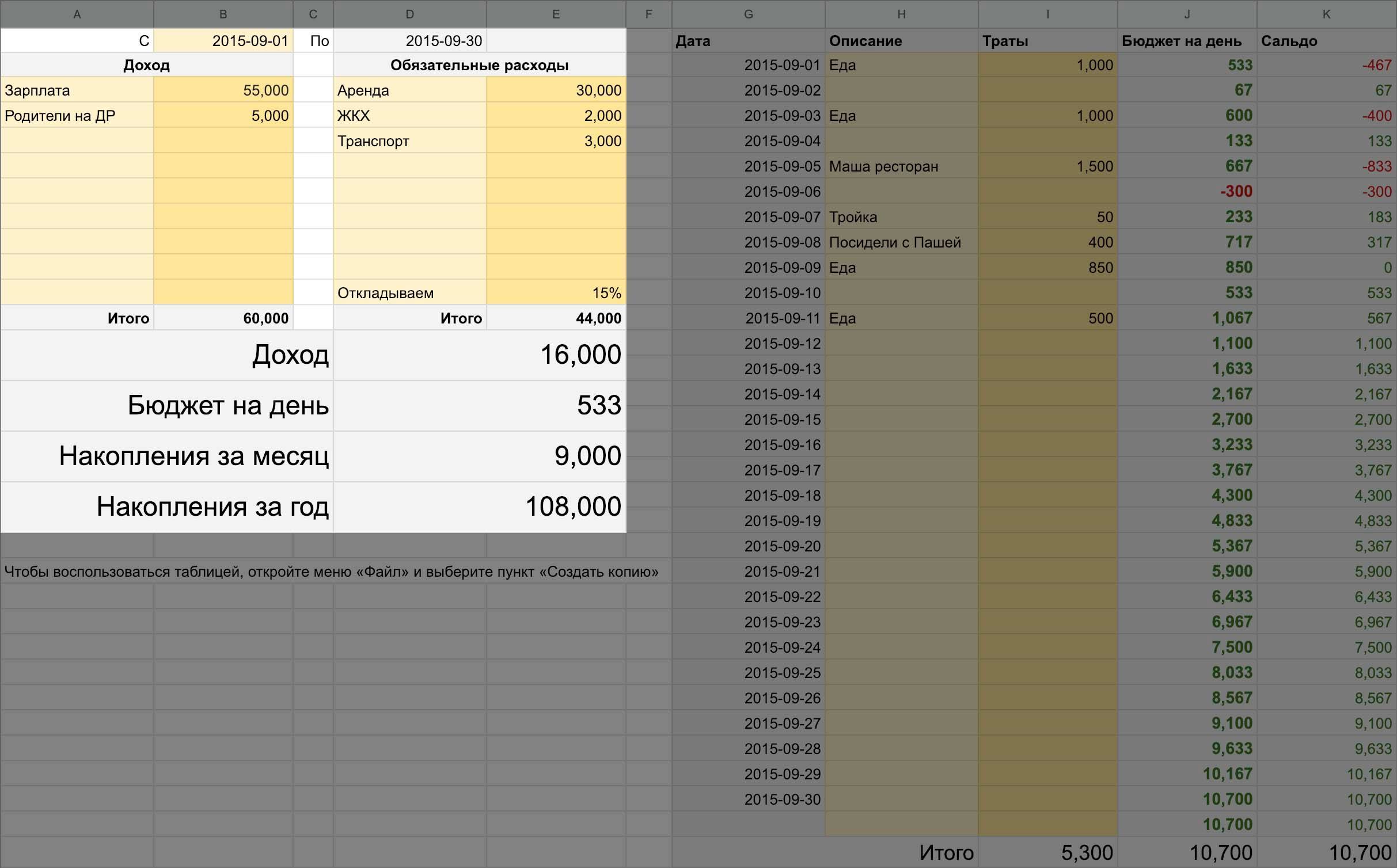Select the 'Бюджет на день' column title

[x=1187, y=41]
